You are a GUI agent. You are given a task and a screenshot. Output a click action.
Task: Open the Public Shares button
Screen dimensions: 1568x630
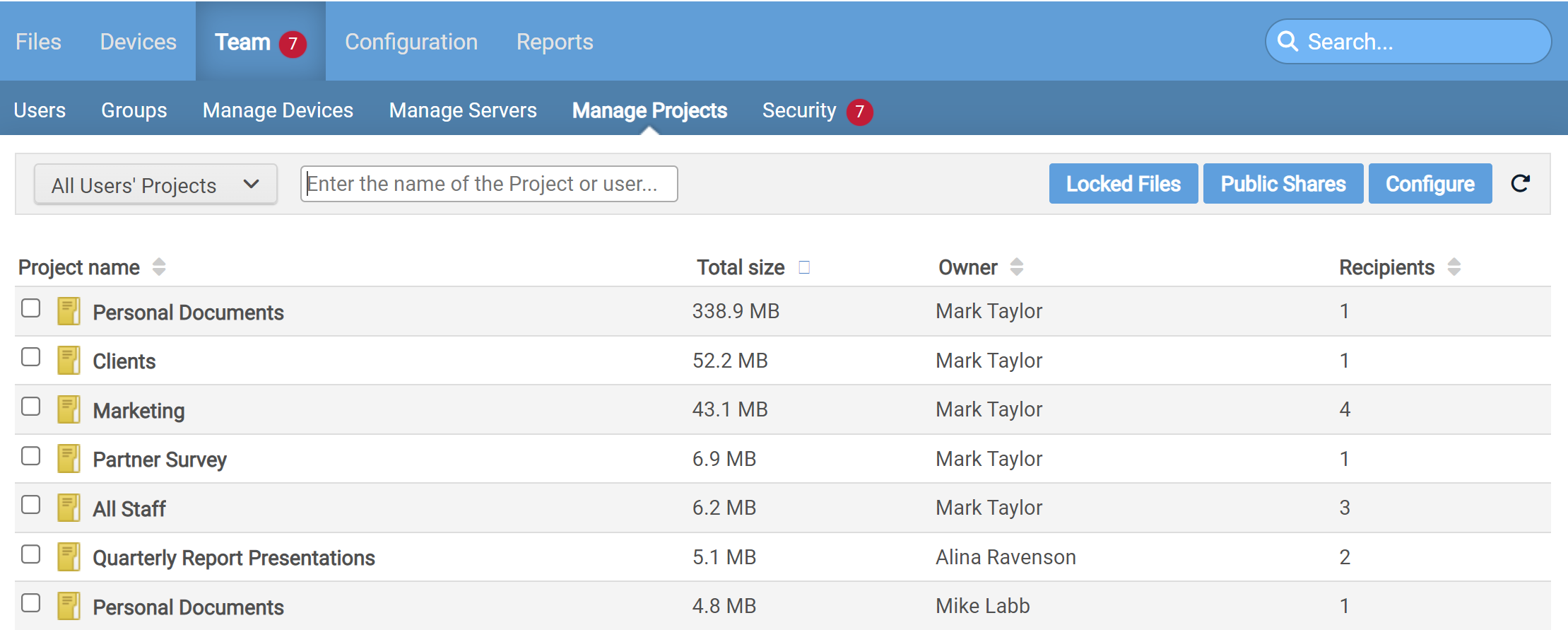tap(1283, 184)
